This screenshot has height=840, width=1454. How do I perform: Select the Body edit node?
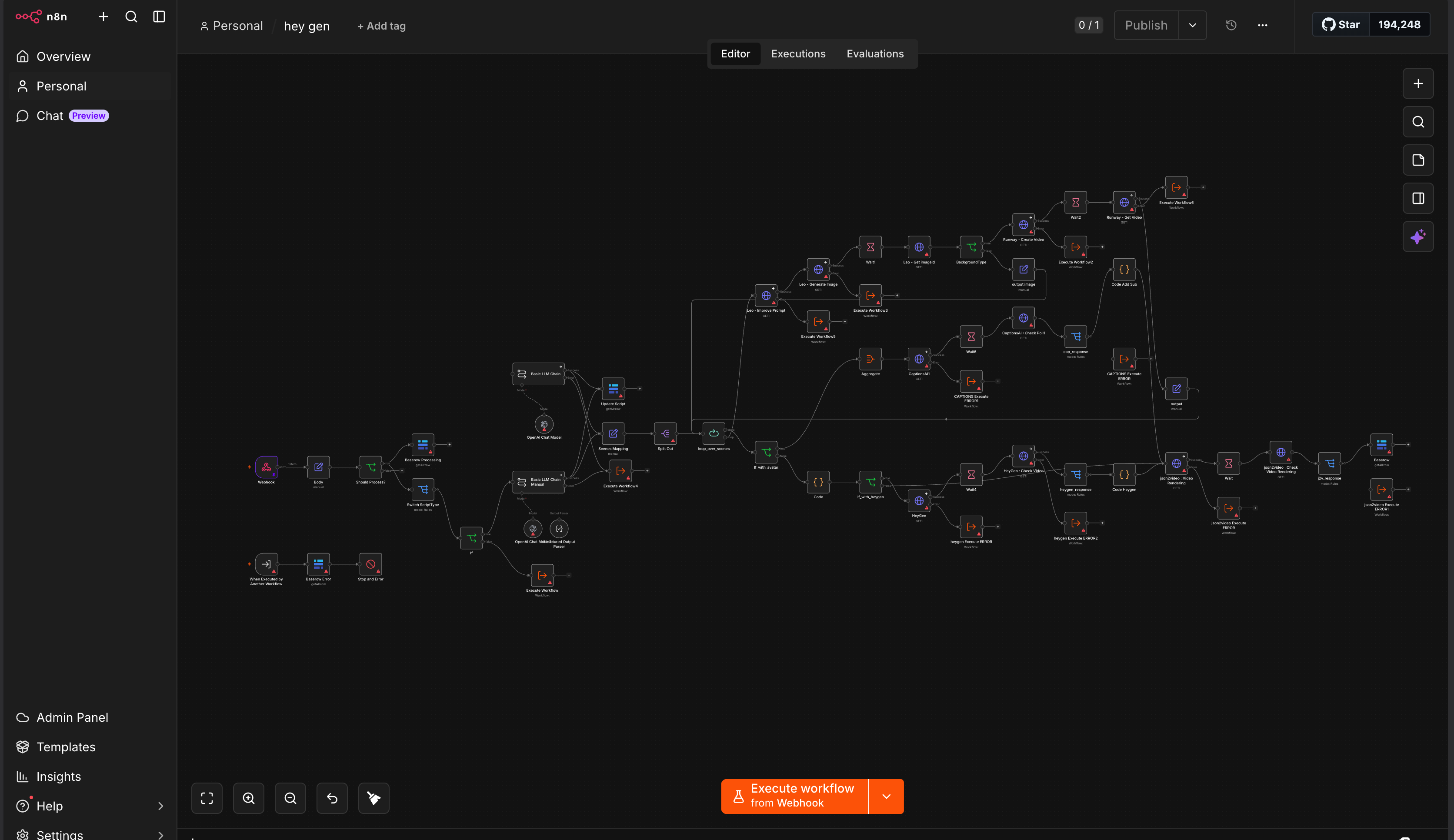[x=318, y=467]
